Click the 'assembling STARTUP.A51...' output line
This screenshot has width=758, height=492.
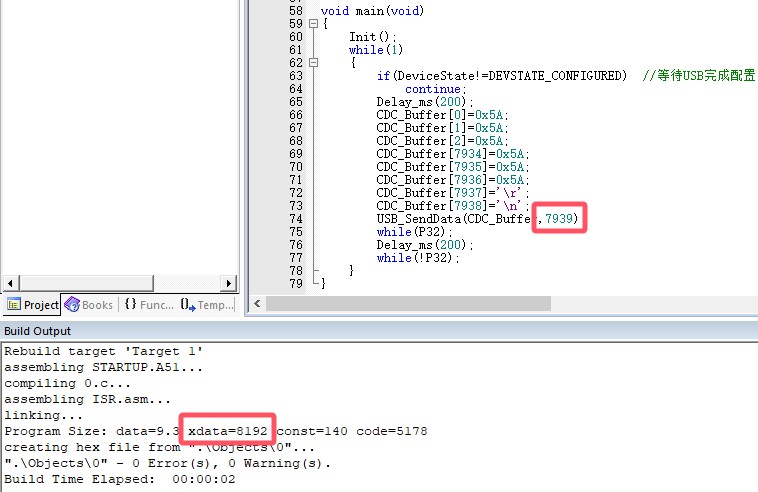pos(103,367)
